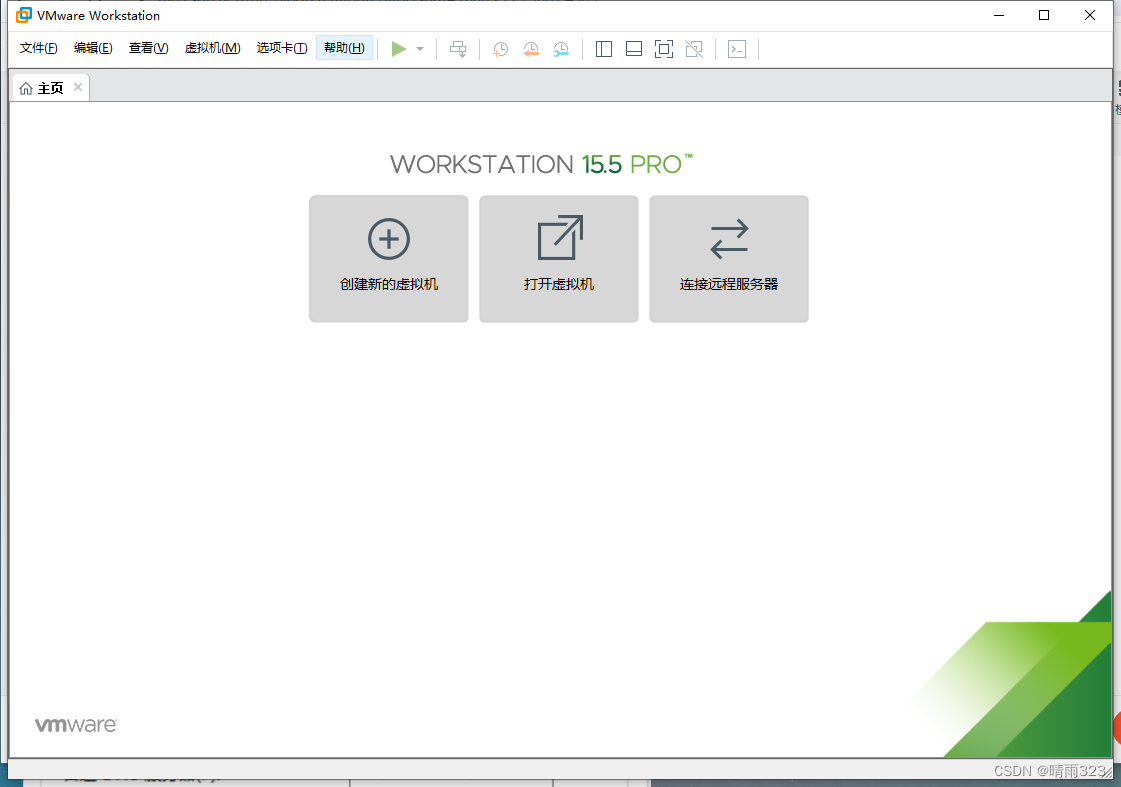1121x787 pixels.
Task: Click the Revert to Snapshot icon
Action: (x=530, y=49)
